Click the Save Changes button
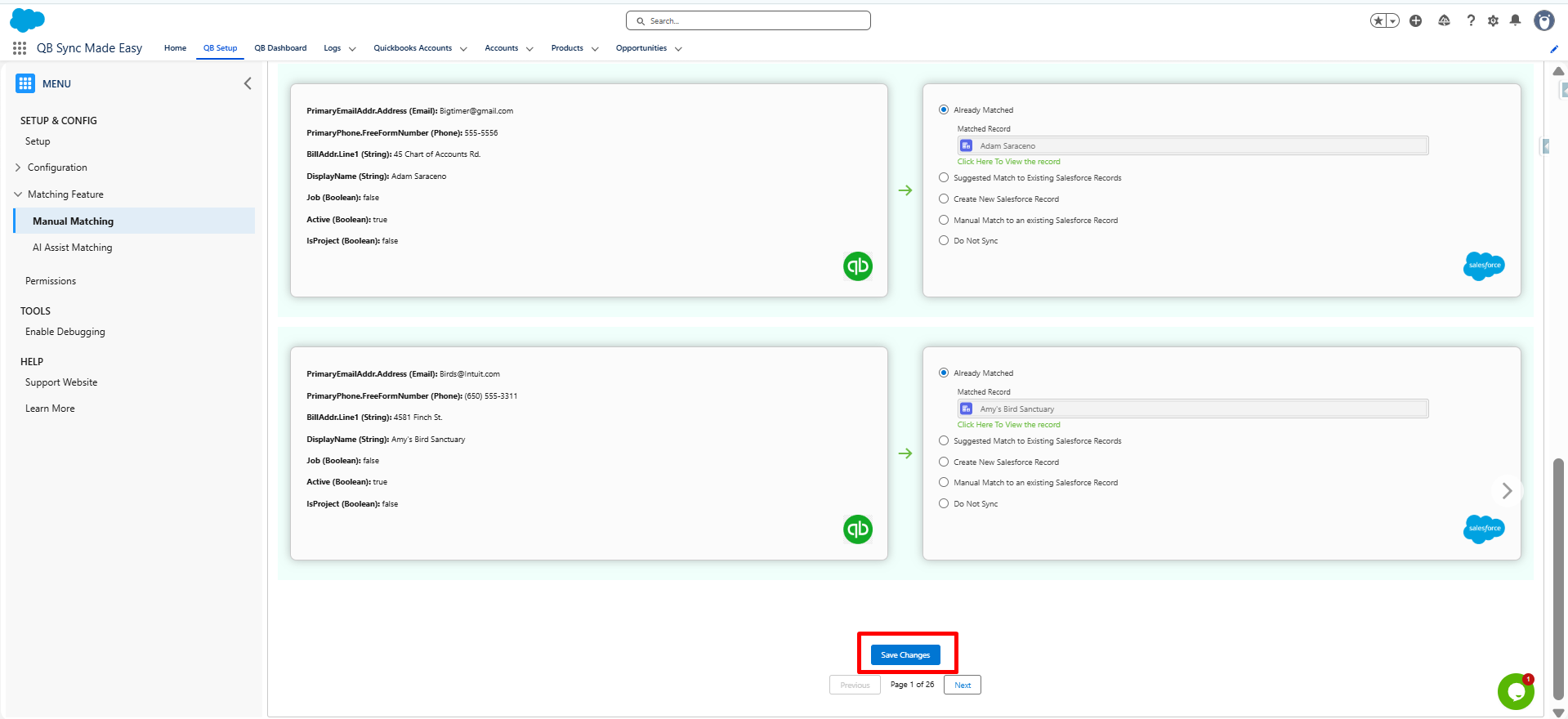The image size is (1568, 719). [x=905, y=654]
